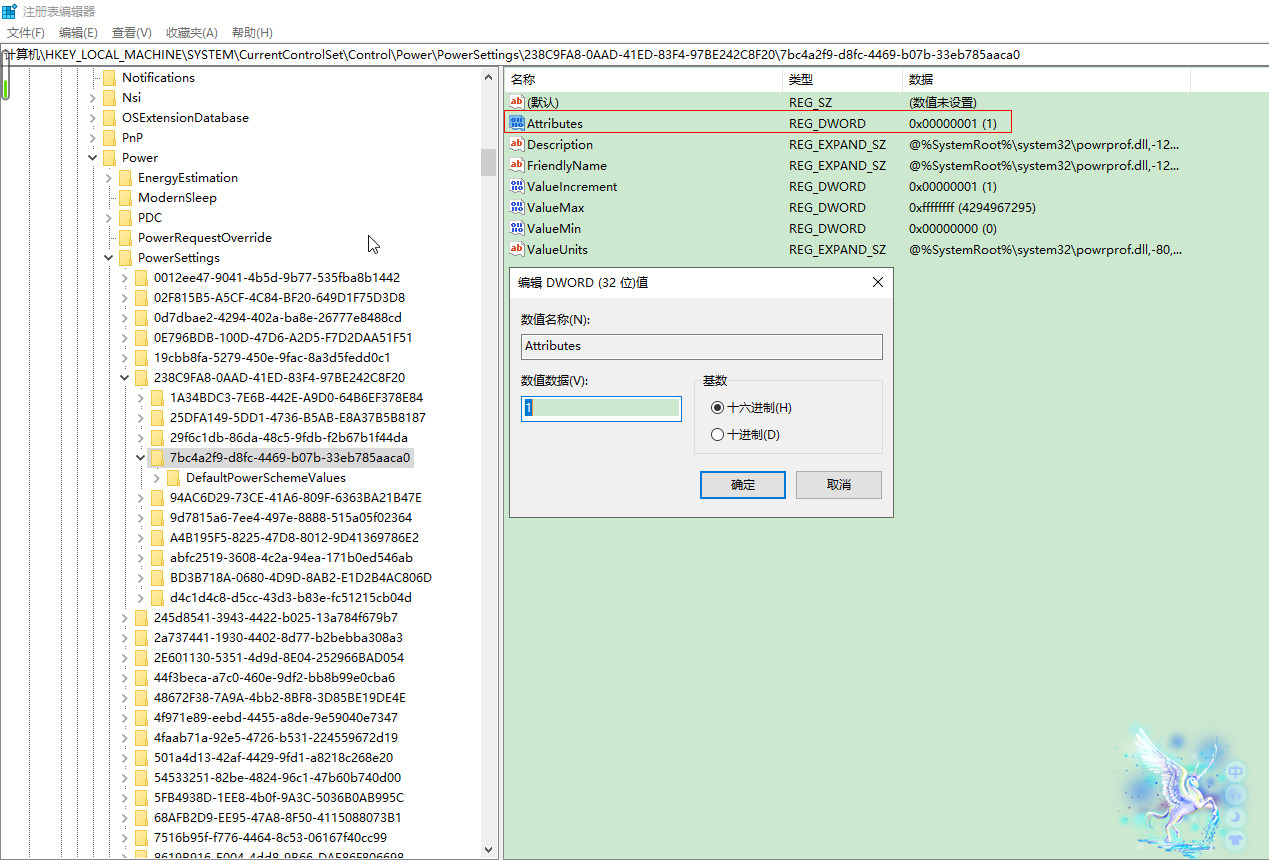Screen dimensions: 1269x860
Task: Open the 查看(V) menu
Action: tap(132, 33)
